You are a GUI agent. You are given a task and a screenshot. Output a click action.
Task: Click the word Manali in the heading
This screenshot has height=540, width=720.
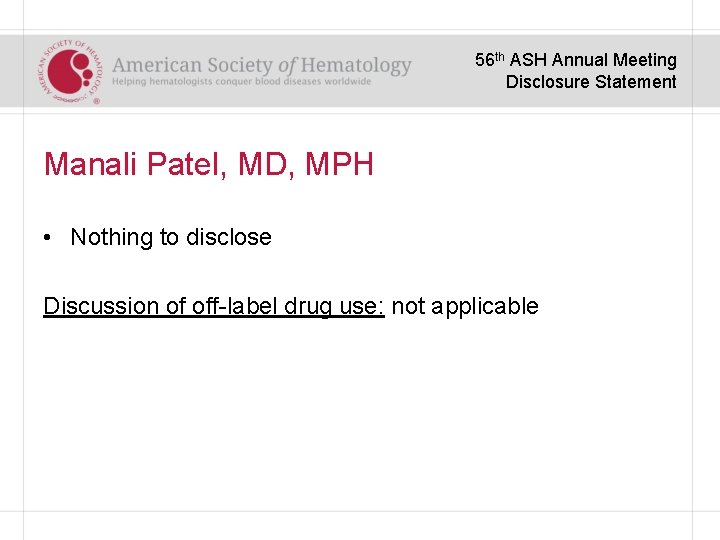click(91, 164)
